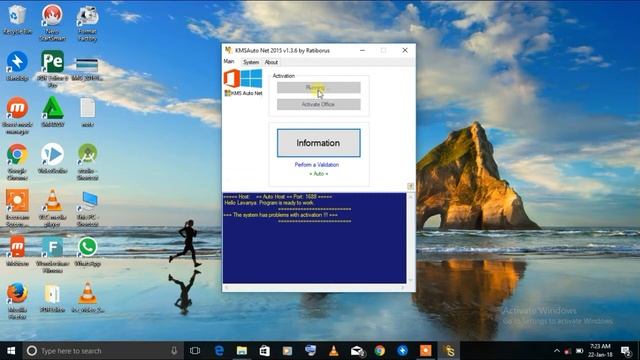Click the VLC cone in the taskbar

click(x=333, y=351)
